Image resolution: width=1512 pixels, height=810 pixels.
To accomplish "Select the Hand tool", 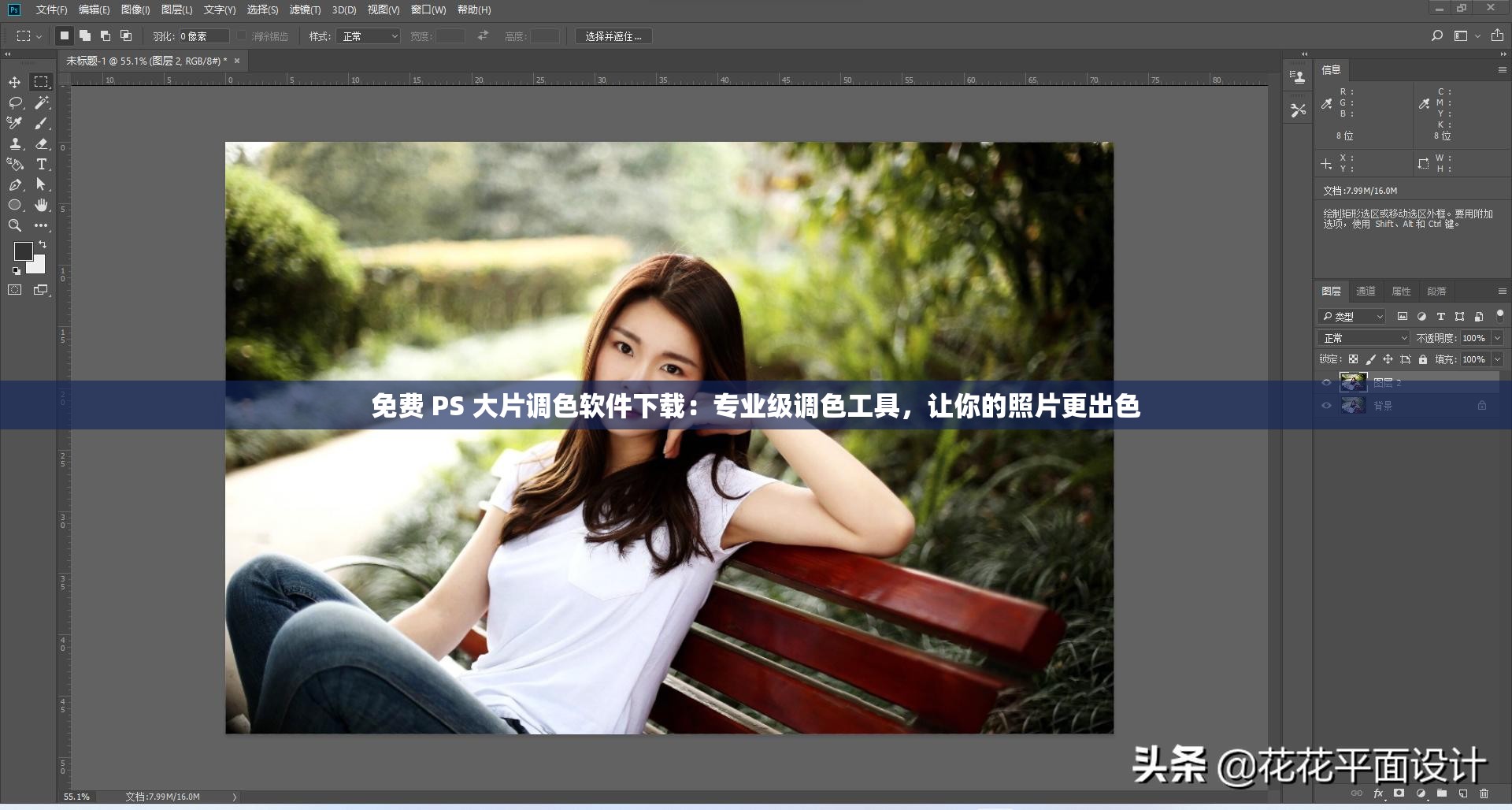I will [x=42, y=205].
